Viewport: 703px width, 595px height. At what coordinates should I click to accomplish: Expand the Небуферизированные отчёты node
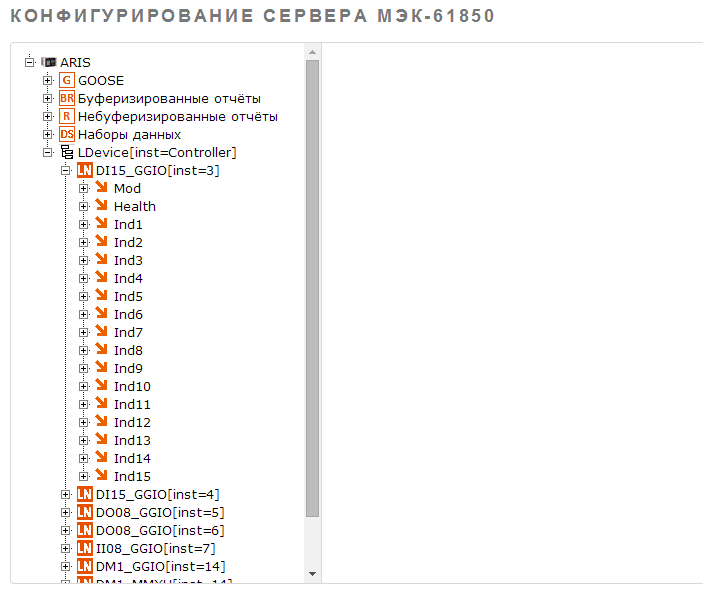(48, 116)
